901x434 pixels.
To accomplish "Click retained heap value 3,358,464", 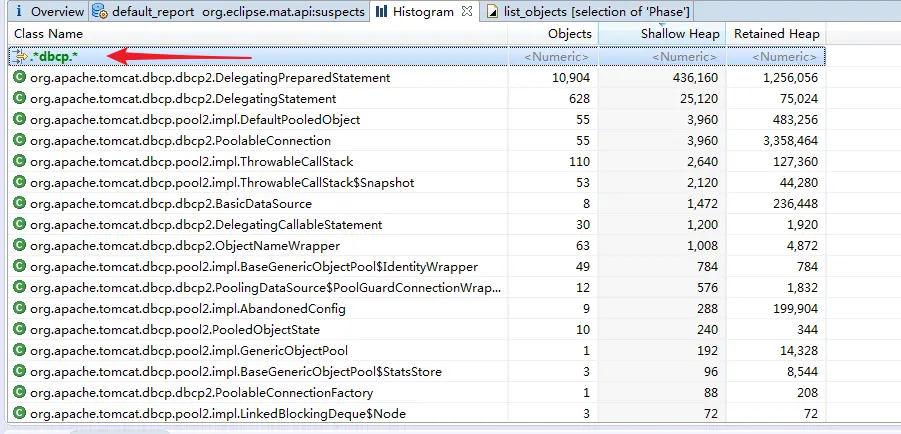I will click(791, 141).
